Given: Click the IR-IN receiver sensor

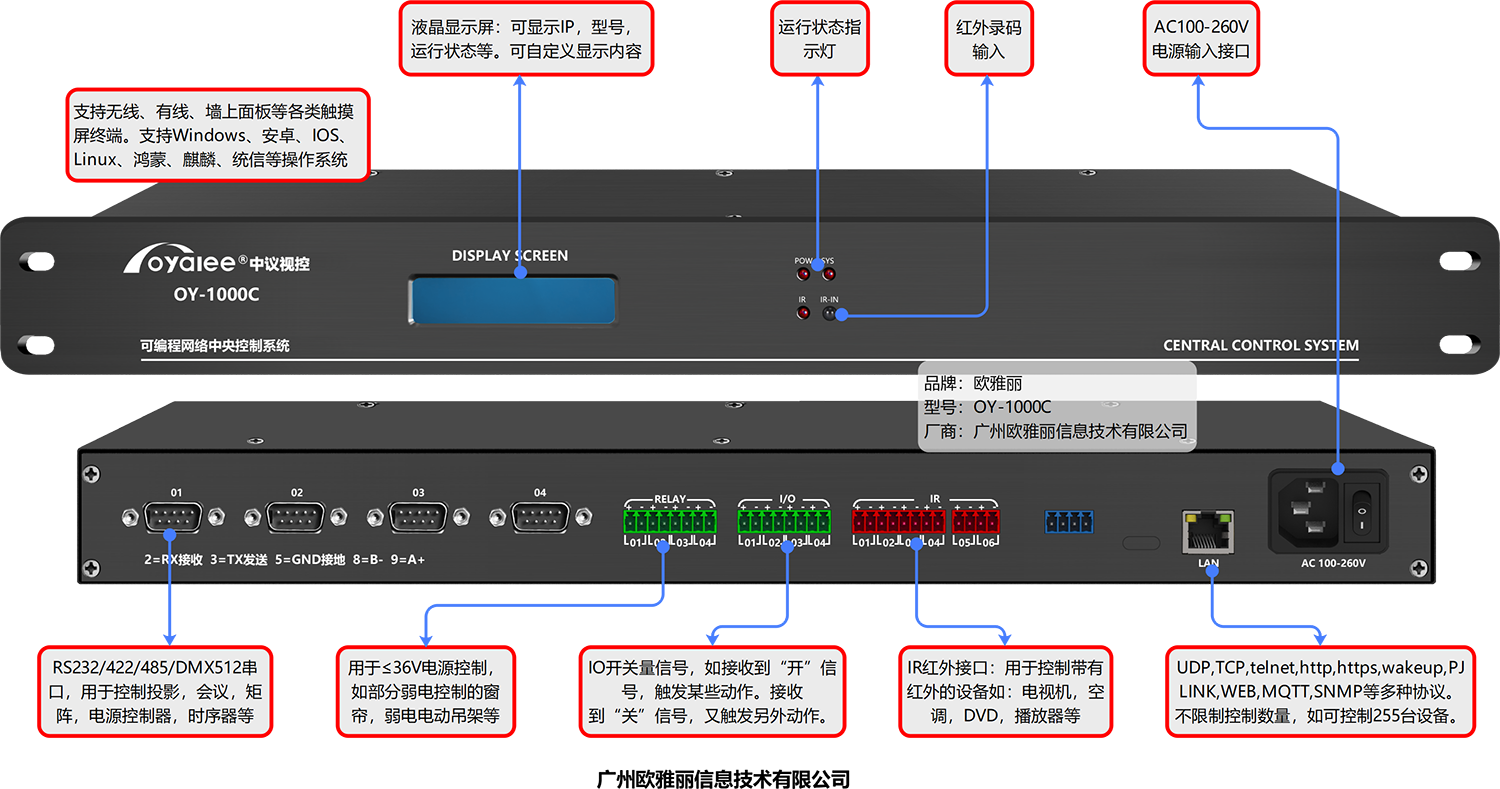Looking at the screenshot, I should tap(829, 313).
